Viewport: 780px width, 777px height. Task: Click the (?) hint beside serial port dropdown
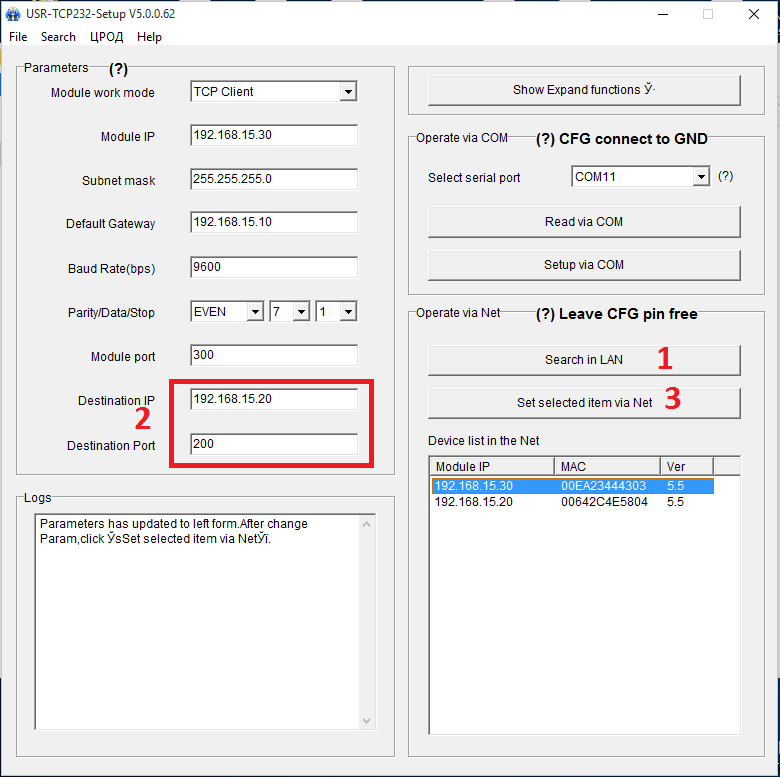click(x=725, y=176)
